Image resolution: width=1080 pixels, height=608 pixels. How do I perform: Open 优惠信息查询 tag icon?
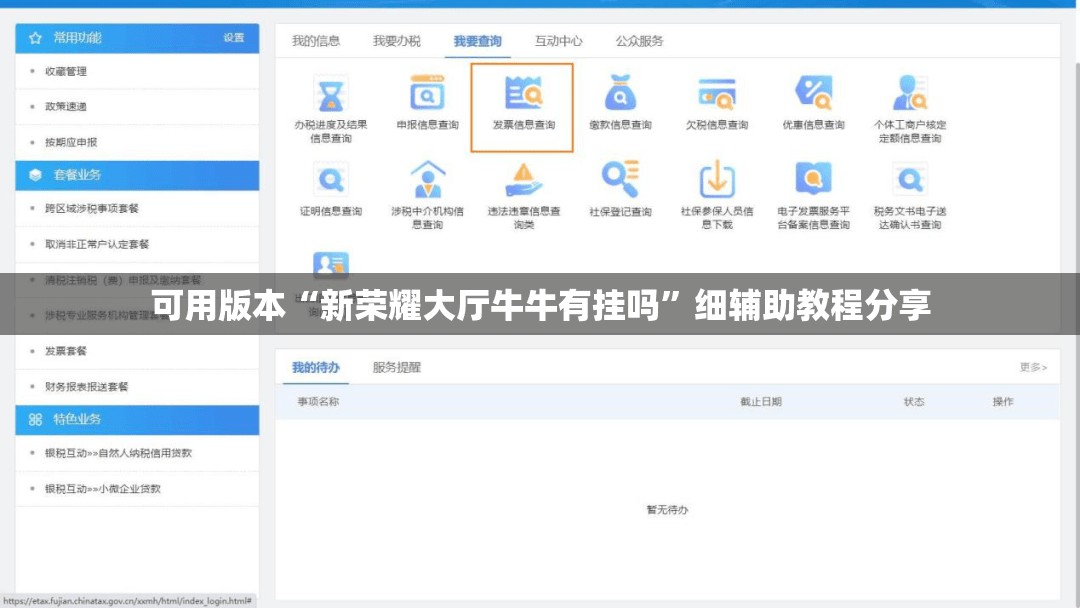point(813,93)
